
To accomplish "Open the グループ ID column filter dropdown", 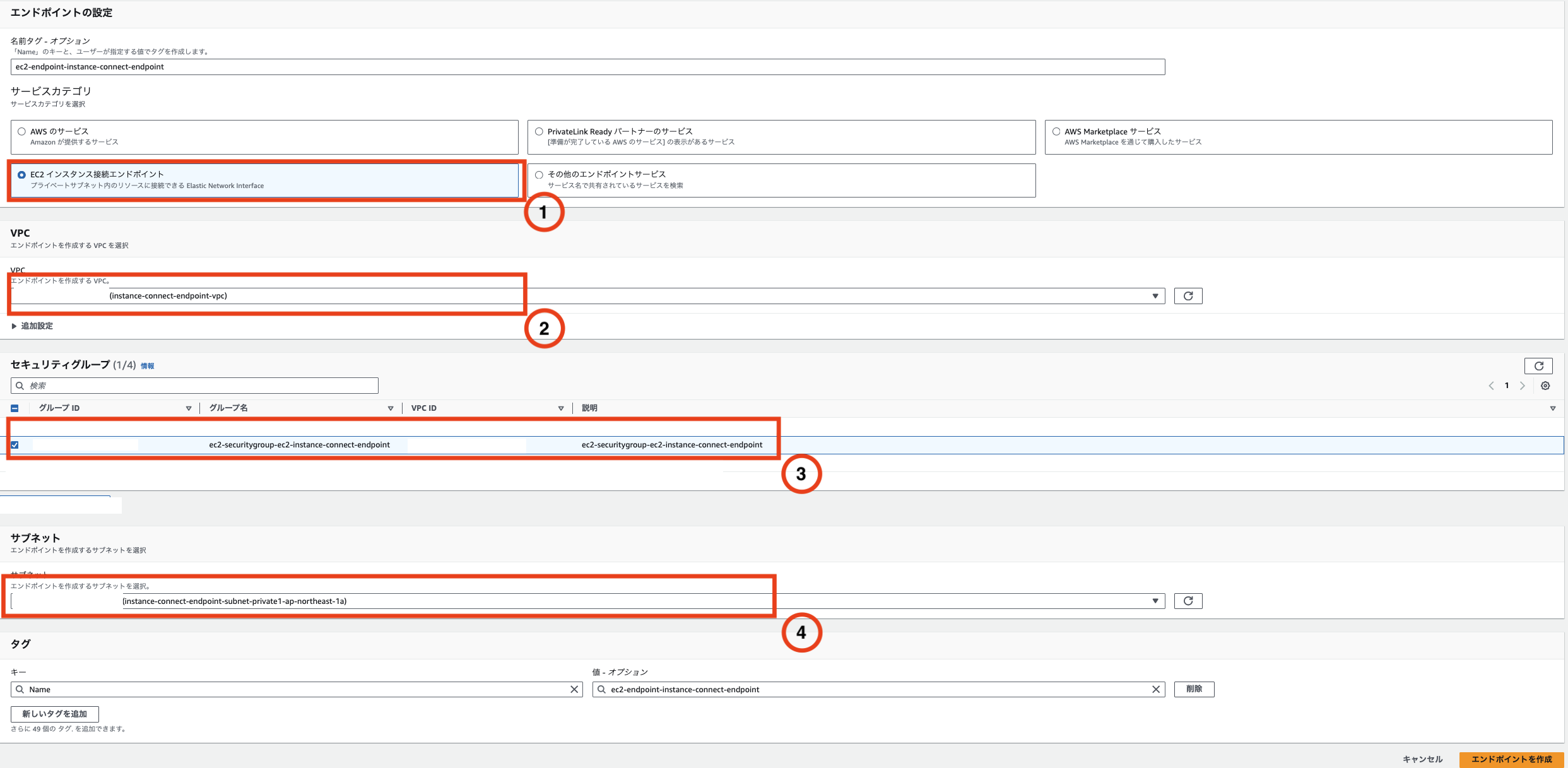I will (x=188, y=408).
